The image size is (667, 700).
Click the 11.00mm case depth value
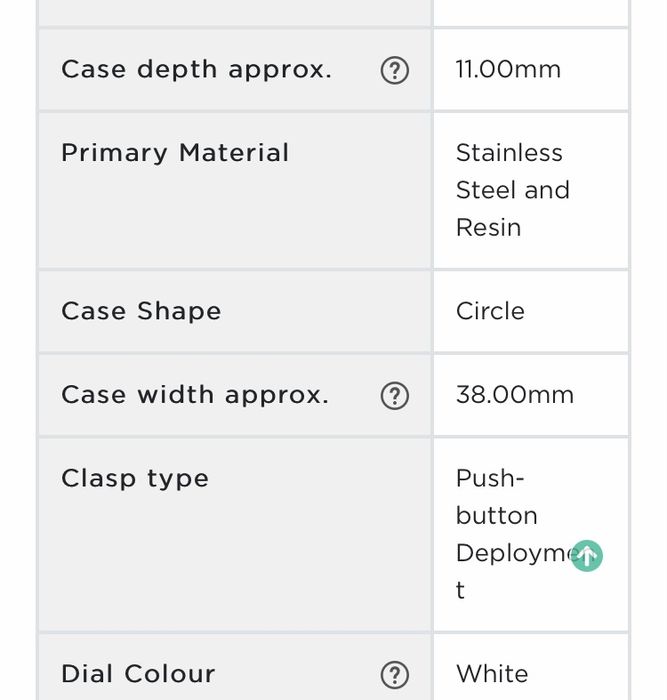pos(508,70)
